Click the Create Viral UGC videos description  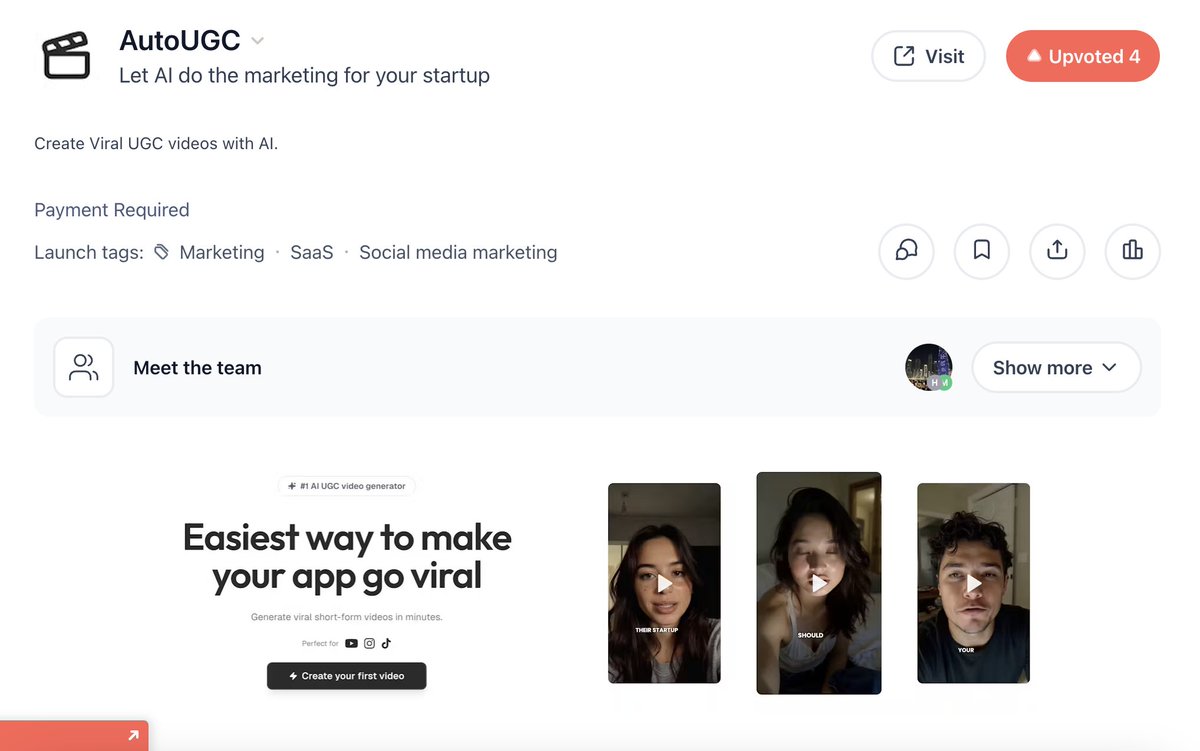point(156,143)
